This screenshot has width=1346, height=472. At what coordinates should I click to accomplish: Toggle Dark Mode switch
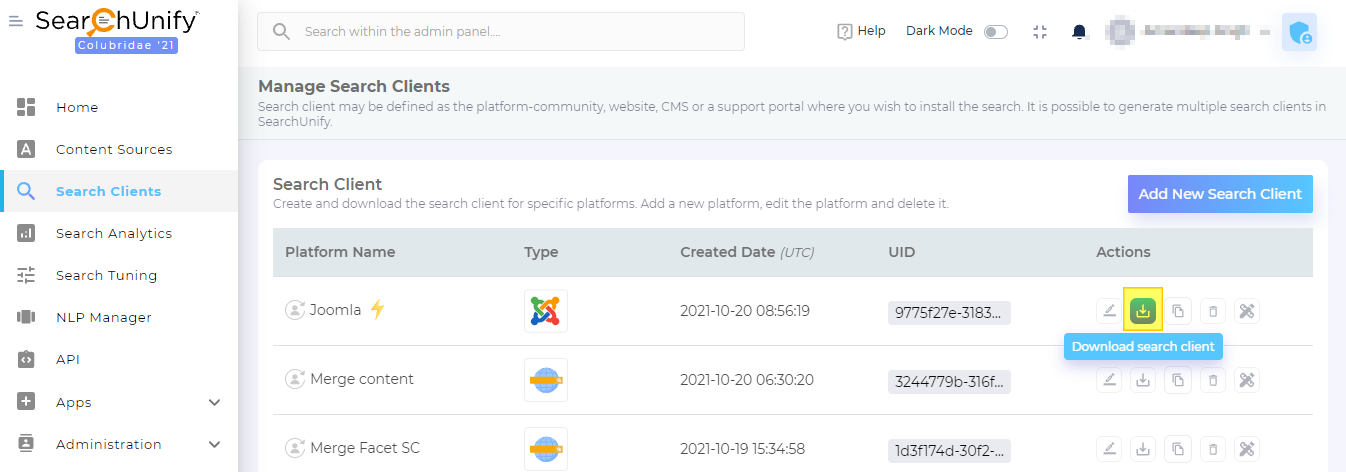[x=996, y=32]
